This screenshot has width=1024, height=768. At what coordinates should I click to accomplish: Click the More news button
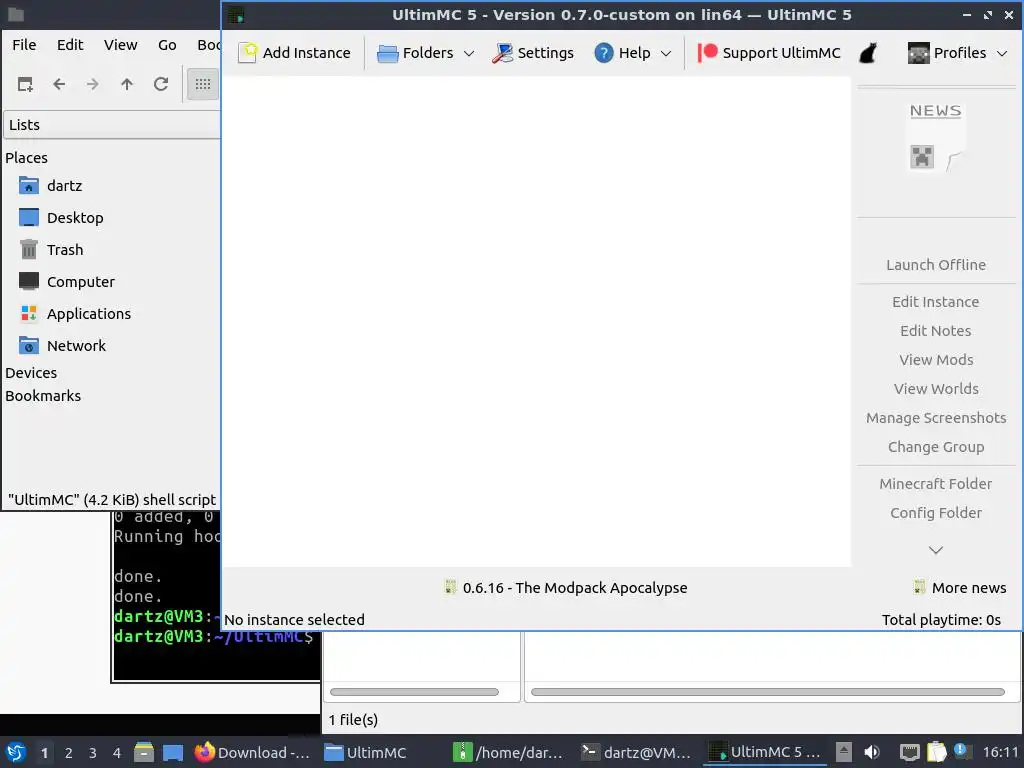tap(960, 588)
